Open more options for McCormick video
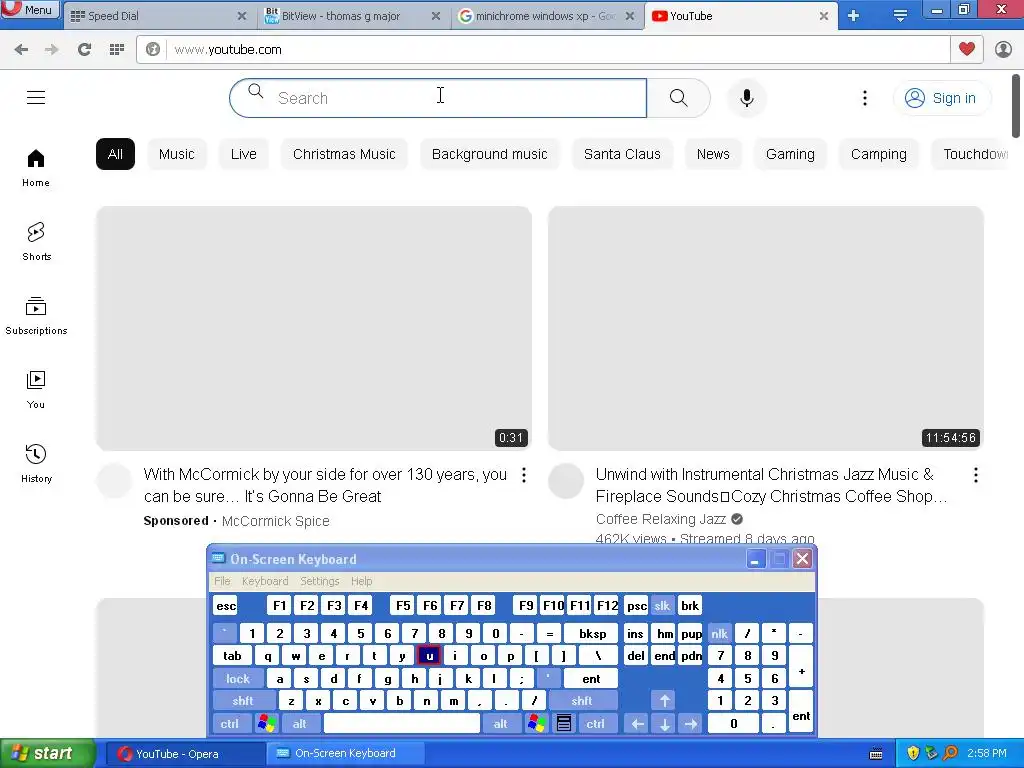This screenshot has height=768, width=1024. [x=524, y=475]
